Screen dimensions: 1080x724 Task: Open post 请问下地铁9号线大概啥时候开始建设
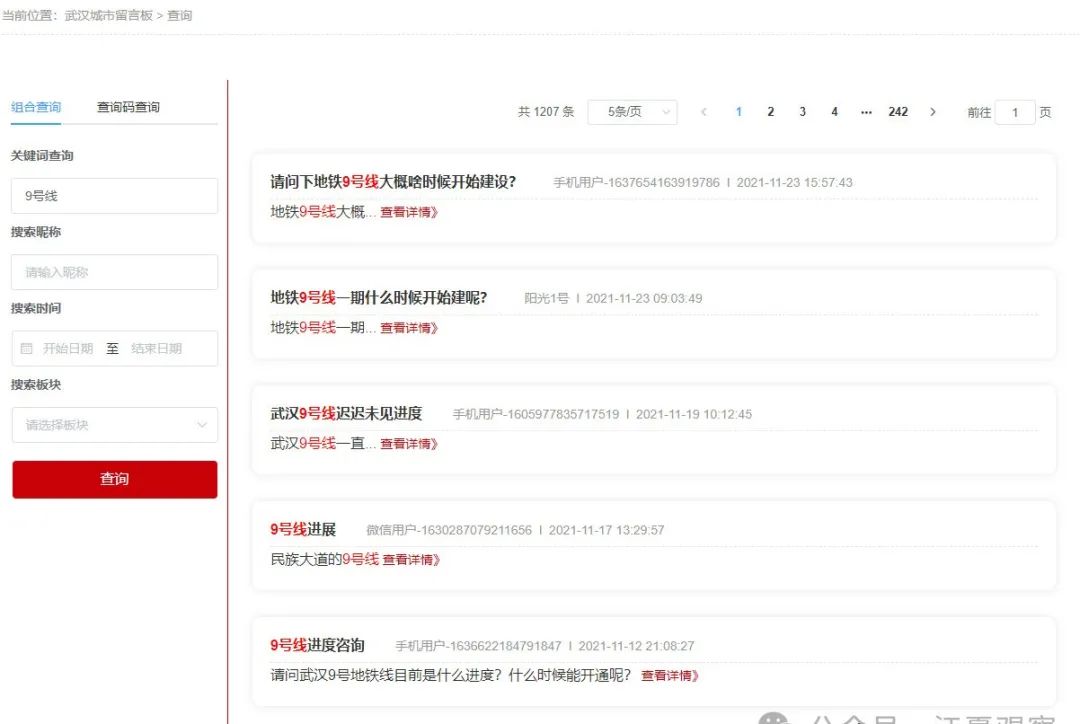(x=393, y=182)
